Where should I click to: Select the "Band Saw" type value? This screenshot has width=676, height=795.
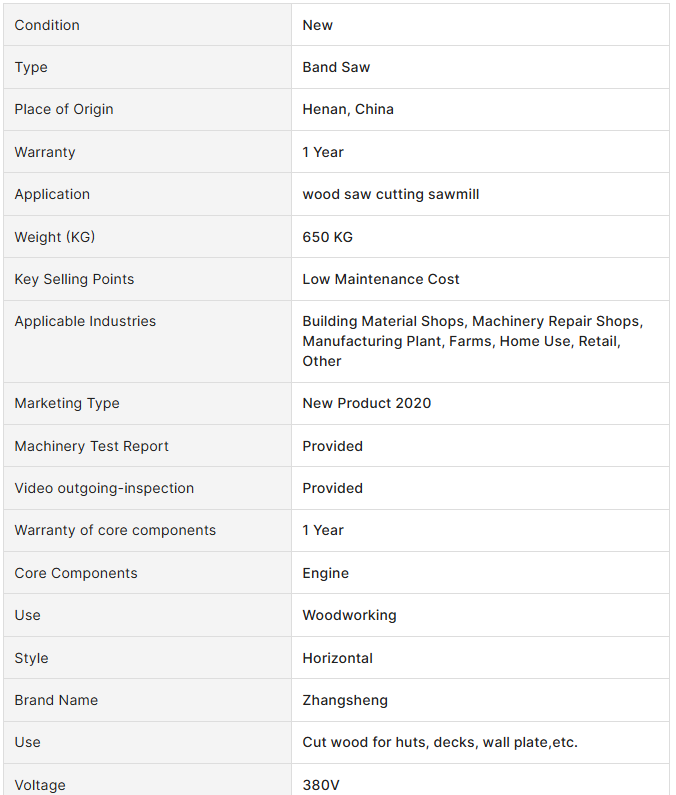coord(336,67)
